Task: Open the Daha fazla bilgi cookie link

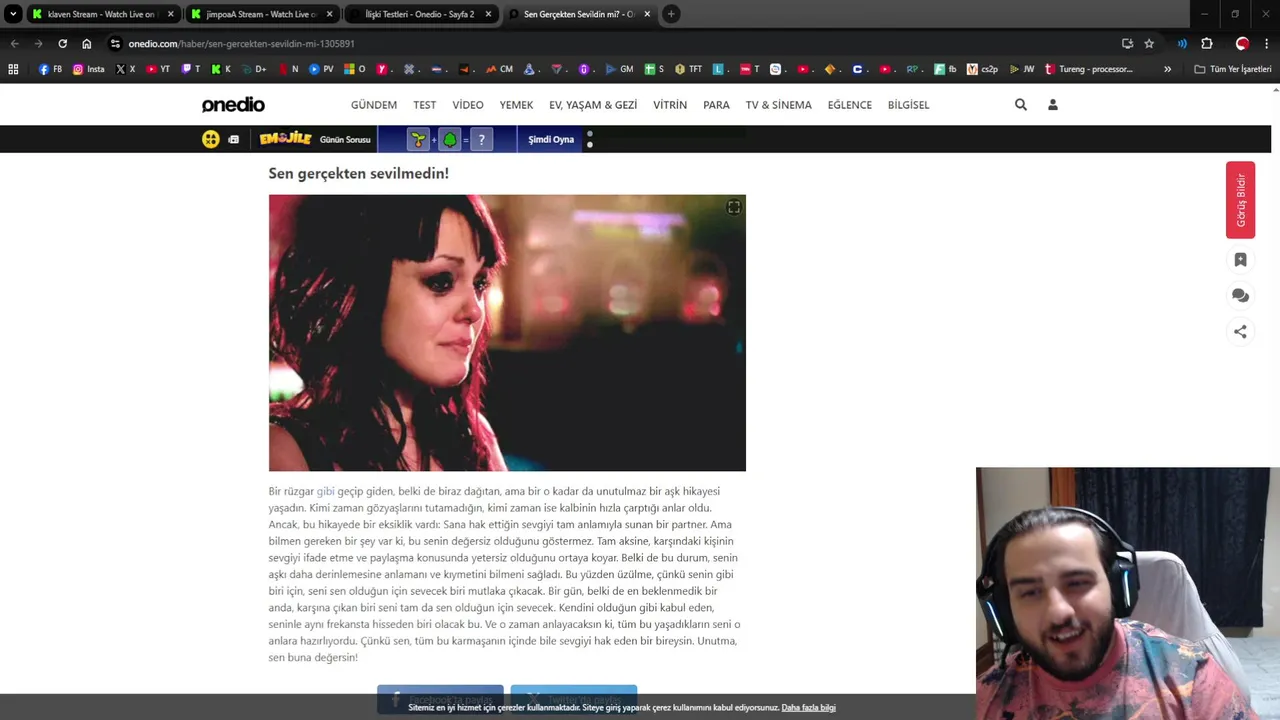Action: click(x=808, y=707)
